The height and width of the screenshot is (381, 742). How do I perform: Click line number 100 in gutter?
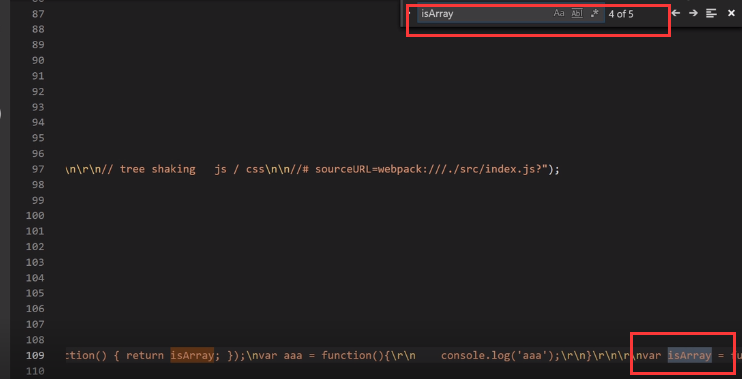click(x=34, y=215)
